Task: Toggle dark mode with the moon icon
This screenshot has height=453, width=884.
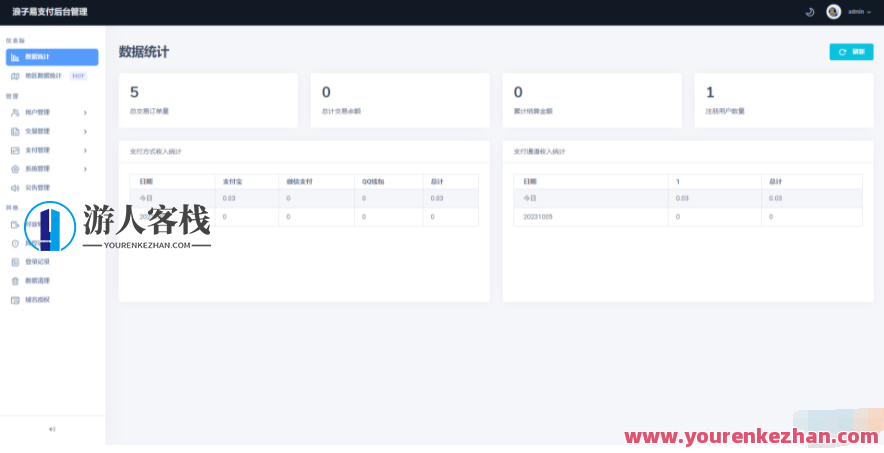Action: [x=809, y=12]
